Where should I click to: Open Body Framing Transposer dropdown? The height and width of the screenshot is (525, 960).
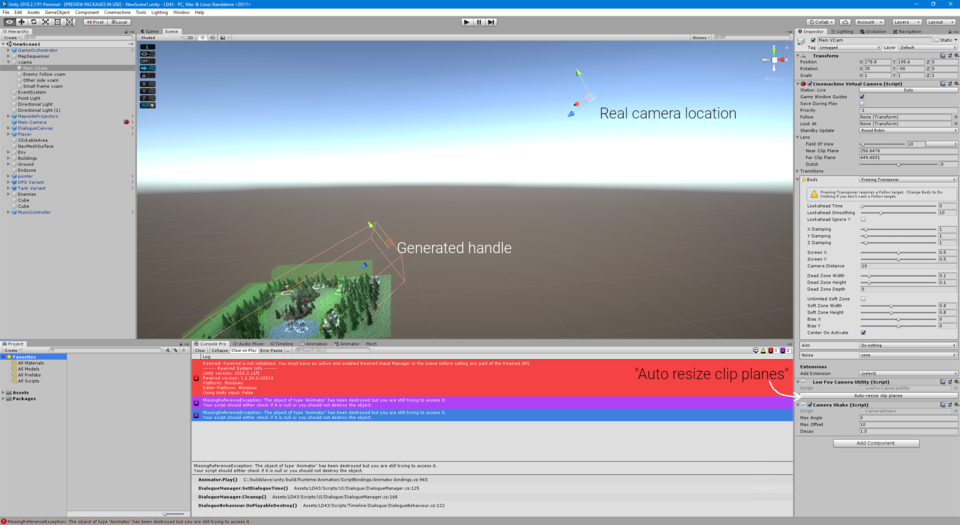[908, 179]
